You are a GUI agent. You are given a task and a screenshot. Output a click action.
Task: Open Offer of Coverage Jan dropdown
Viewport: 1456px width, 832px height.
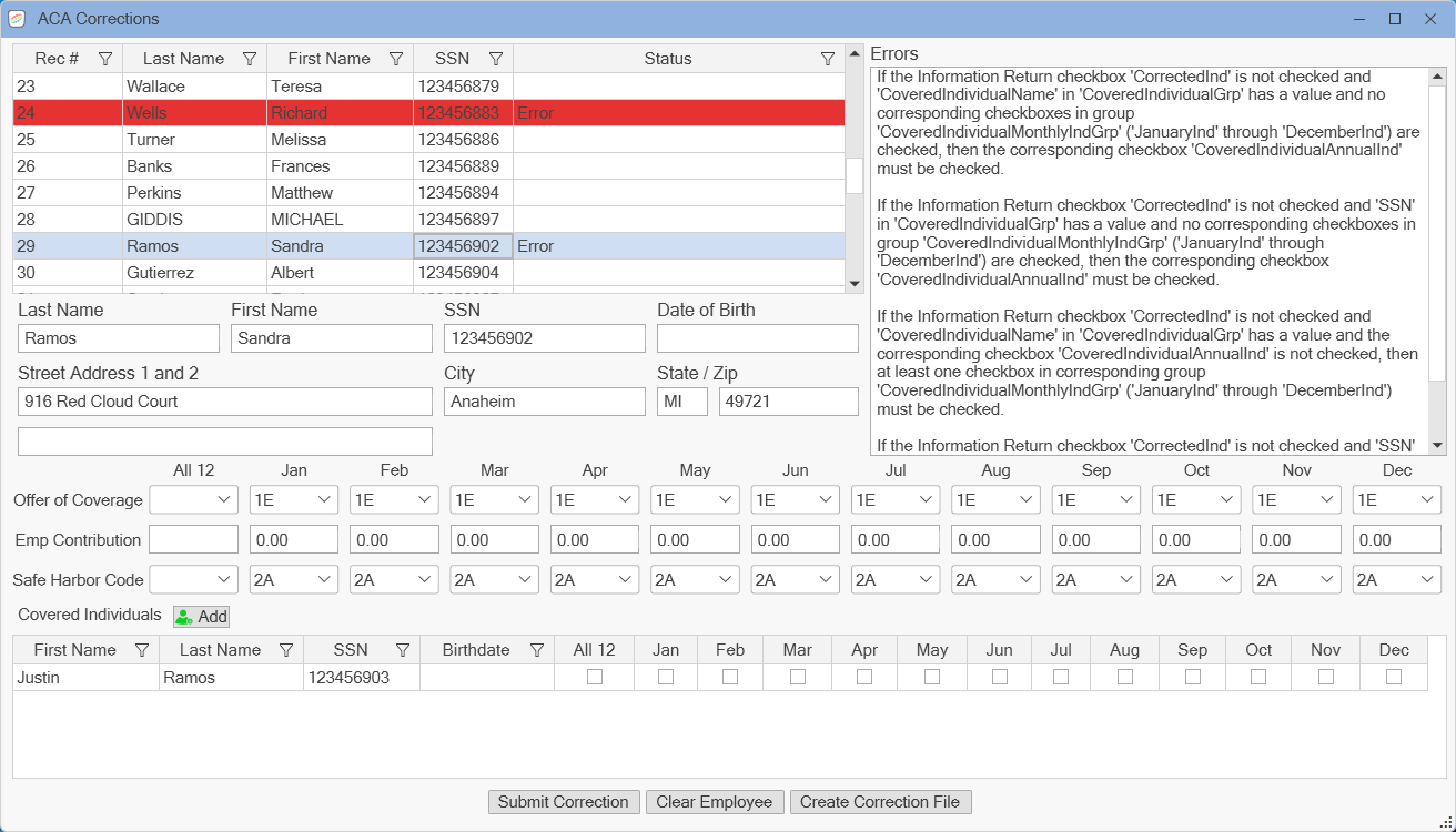click(294, 500)
